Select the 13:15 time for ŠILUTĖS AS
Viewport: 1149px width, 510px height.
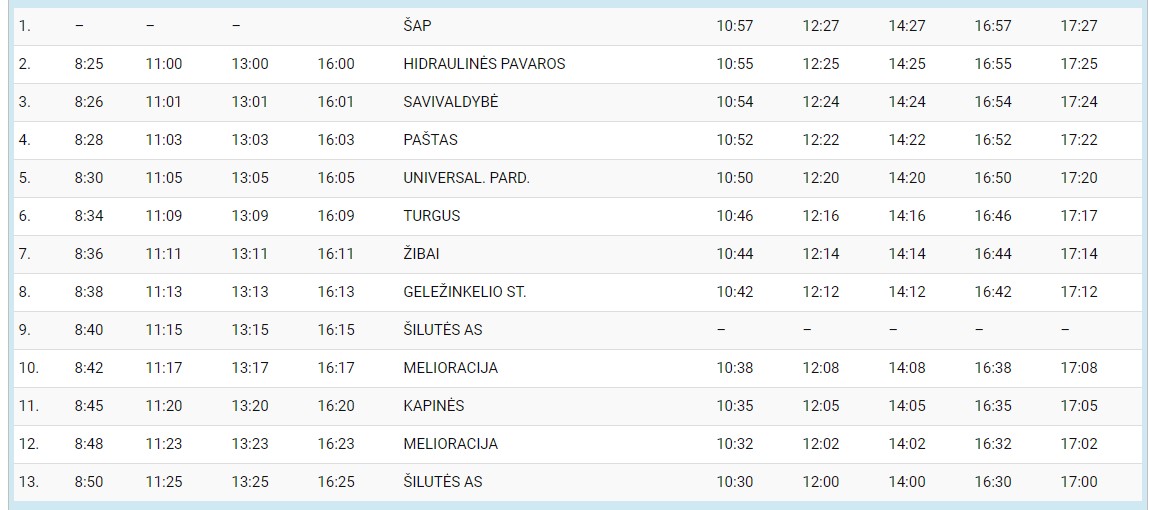[x=250, y=330]
